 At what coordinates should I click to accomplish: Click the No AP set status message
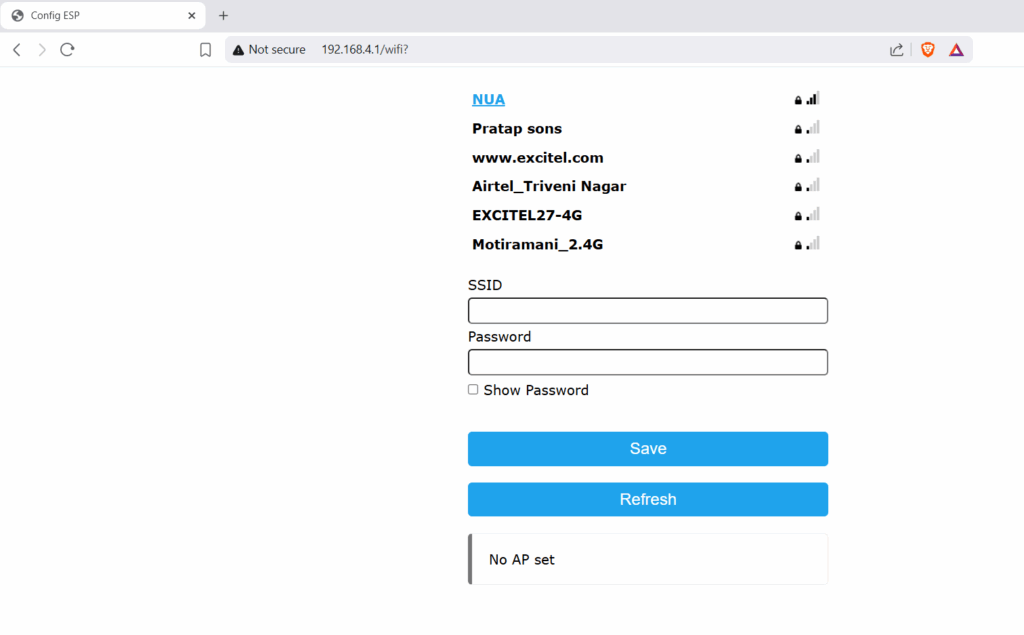pos(647,559)
